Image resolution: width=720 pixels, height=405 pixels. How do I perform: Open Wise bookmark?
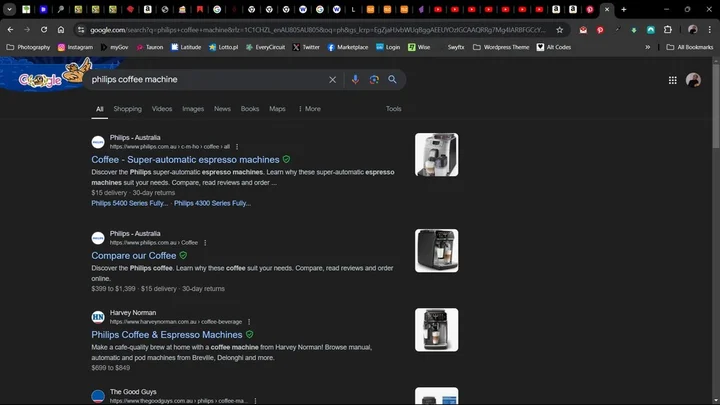[x=419, y=47]
